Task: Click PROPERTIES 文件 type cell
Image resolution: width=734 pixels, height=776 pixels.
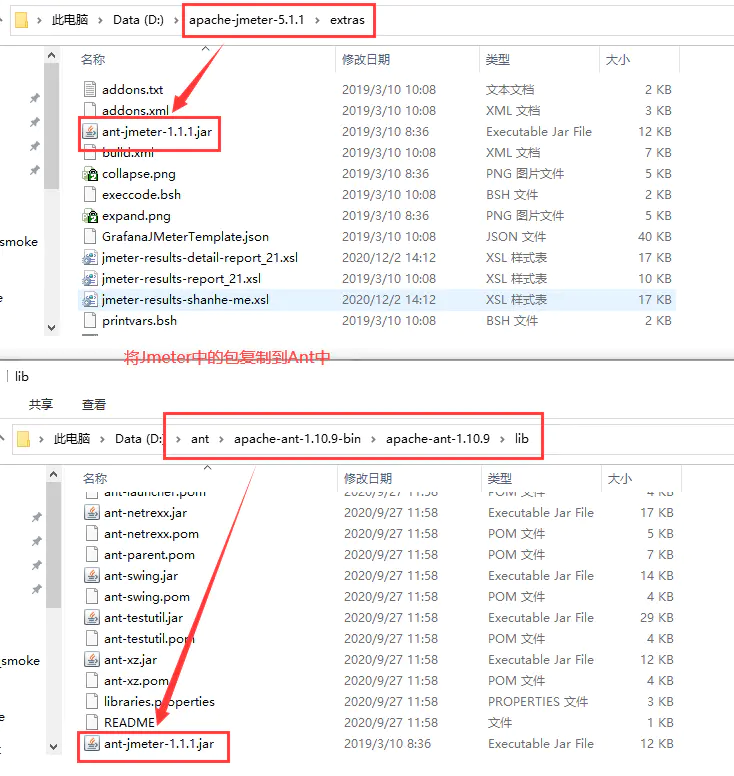Action: point(538,702)
